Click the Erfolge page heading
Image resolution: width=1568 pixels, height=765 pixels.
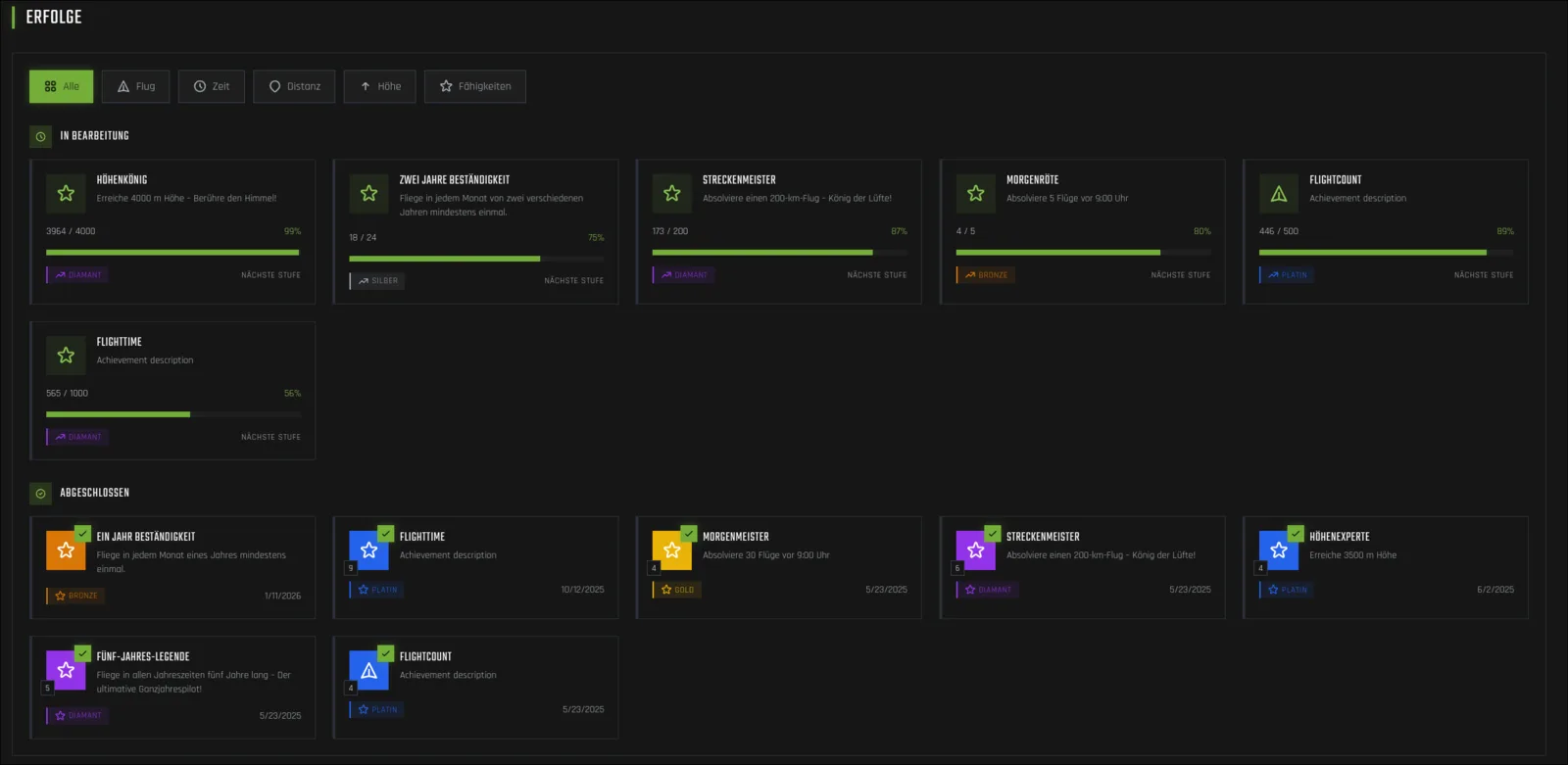[x=54, y=18]
